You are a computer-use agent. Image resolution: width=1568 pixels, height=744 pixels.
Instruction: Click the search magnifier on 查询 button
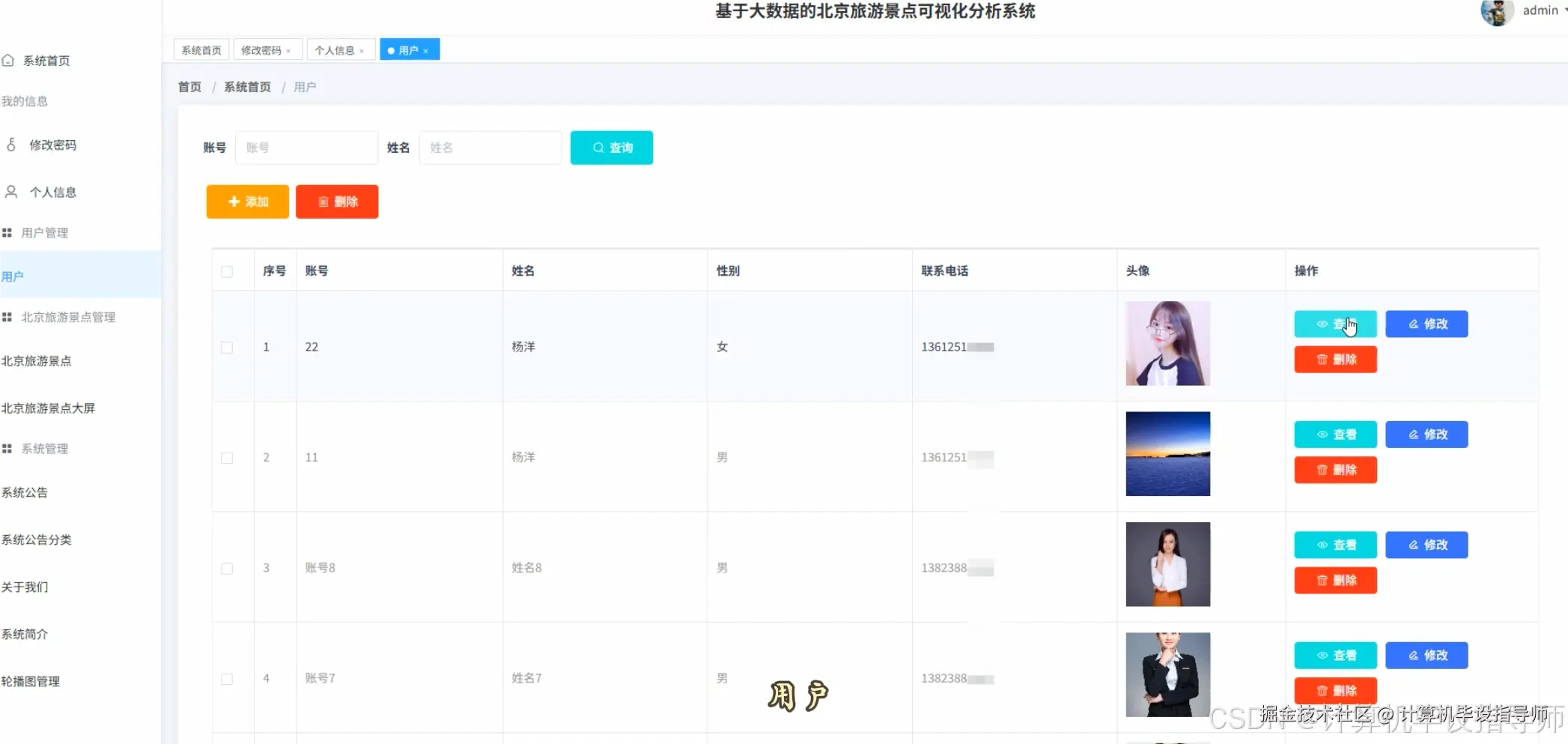tap(597, 148)
